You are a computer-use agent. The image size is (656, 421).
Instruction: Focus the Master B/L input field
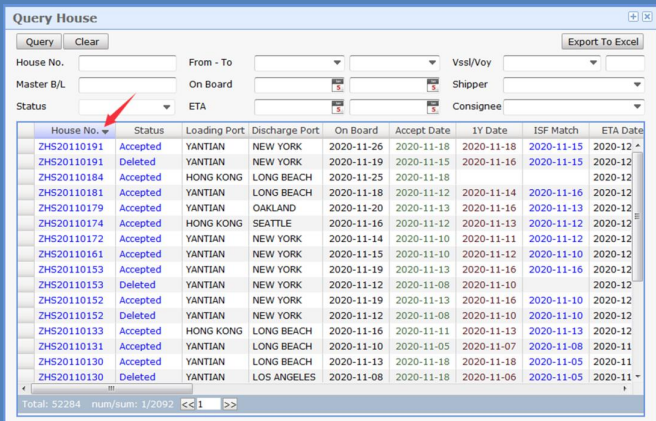coord(126,85)
